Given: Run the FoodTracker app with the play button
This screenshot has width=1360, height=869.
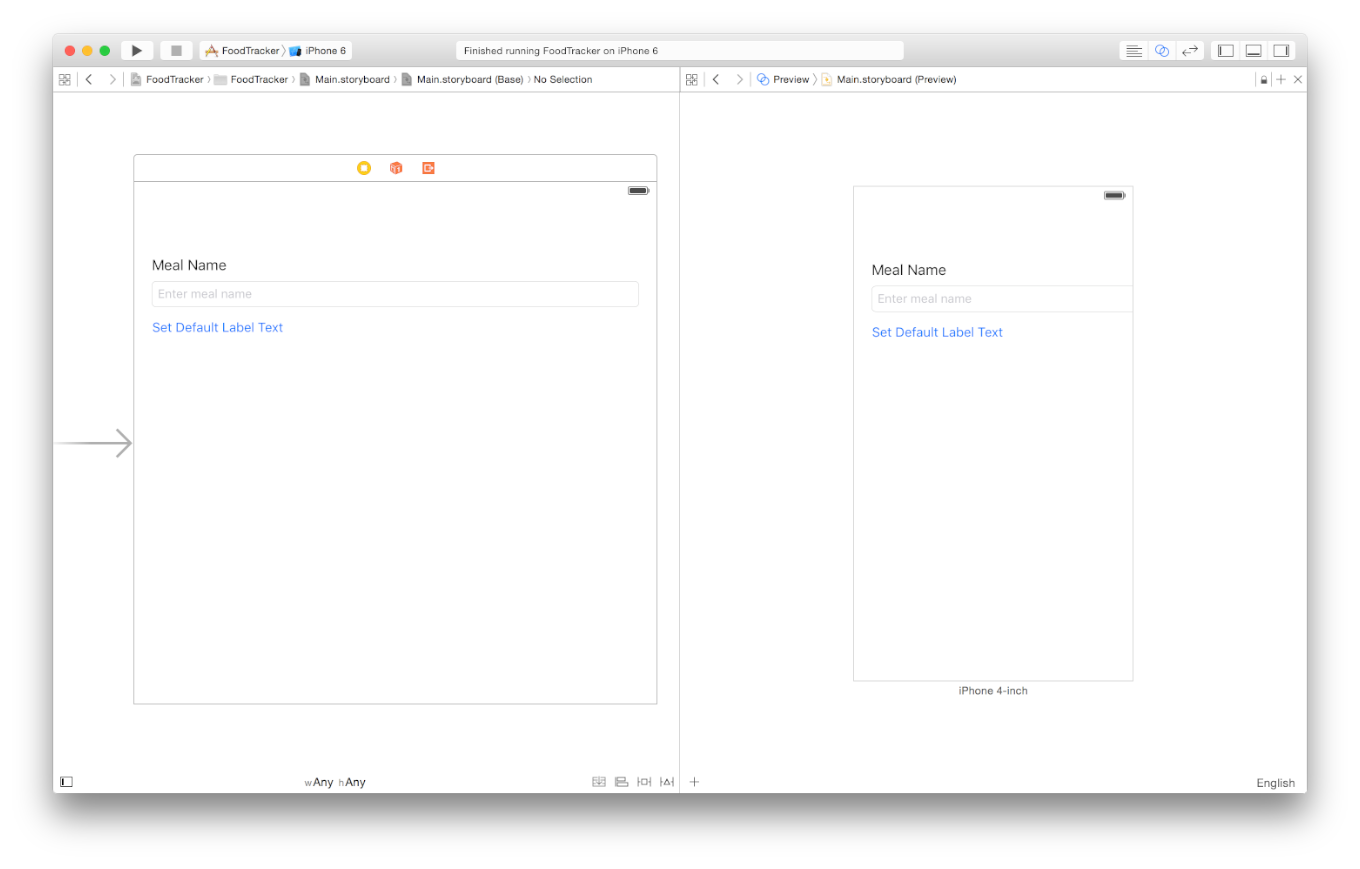Looking at the screenshot, I should [x=137, y=50].
